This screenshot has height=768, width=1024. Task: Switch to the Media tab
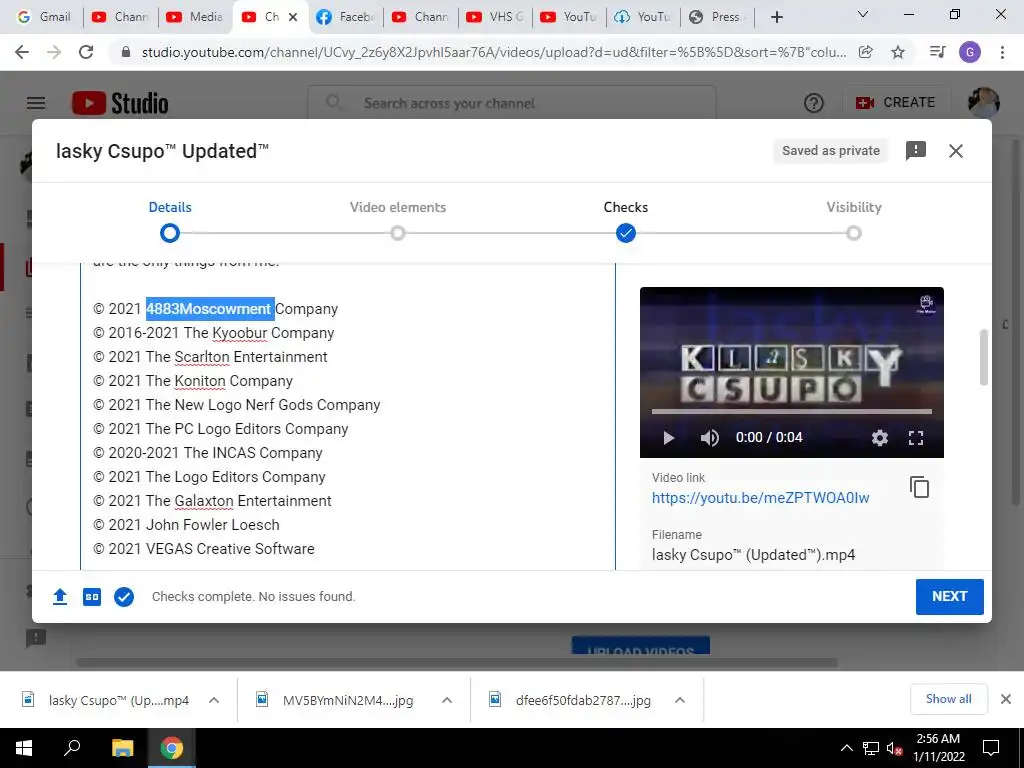point(195,17)
